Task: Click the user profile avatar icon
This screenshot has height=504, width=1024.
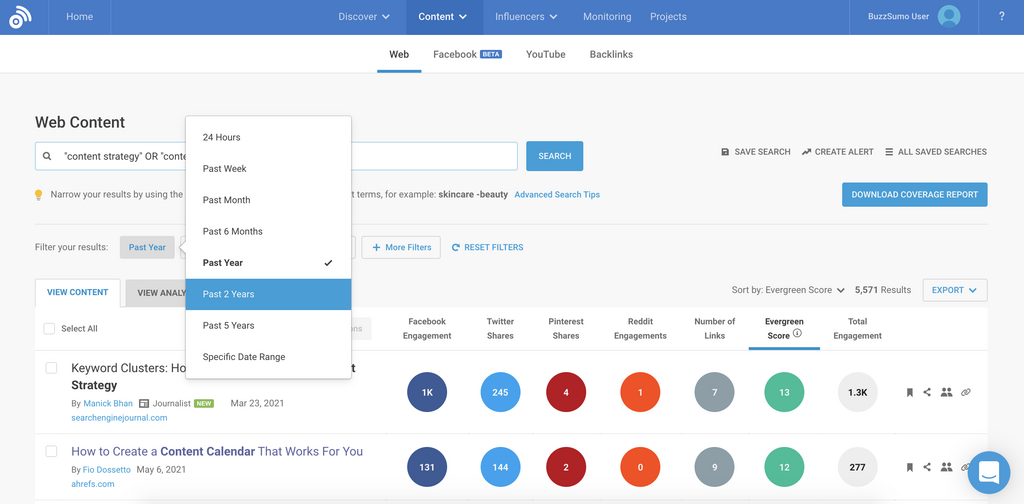Action: 949,17
